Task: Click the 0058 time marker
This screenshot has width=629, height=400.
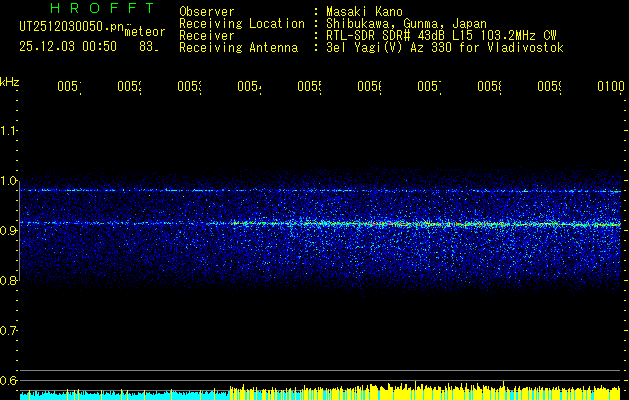Action: point(489,86)
